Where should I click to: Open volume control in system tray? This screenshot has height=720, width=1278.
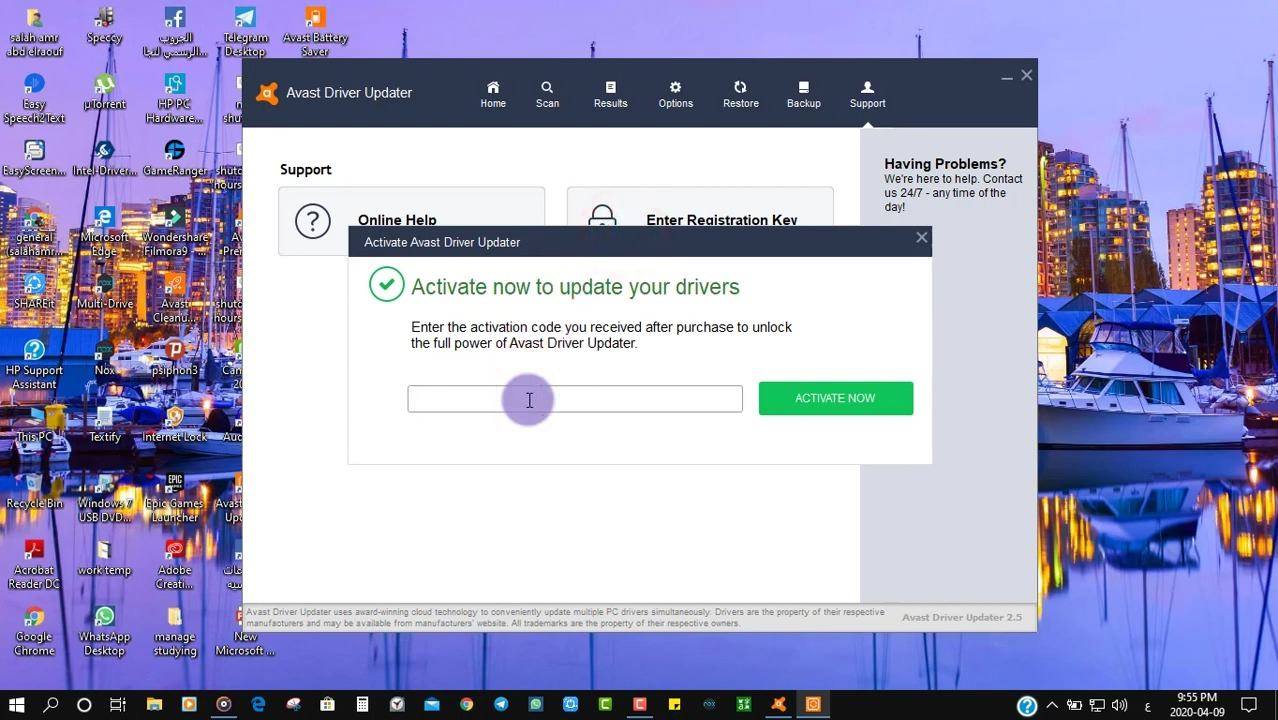1119,705
